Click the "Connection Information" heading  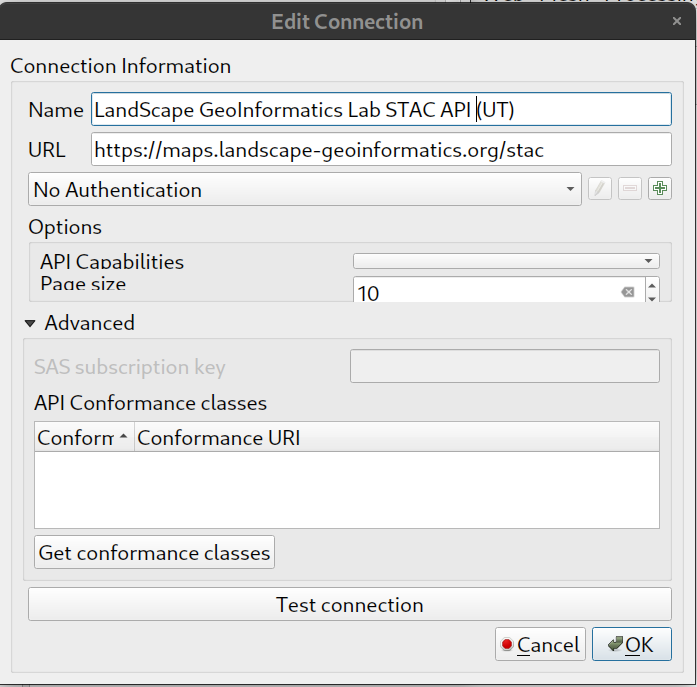(x=120, y=66)
